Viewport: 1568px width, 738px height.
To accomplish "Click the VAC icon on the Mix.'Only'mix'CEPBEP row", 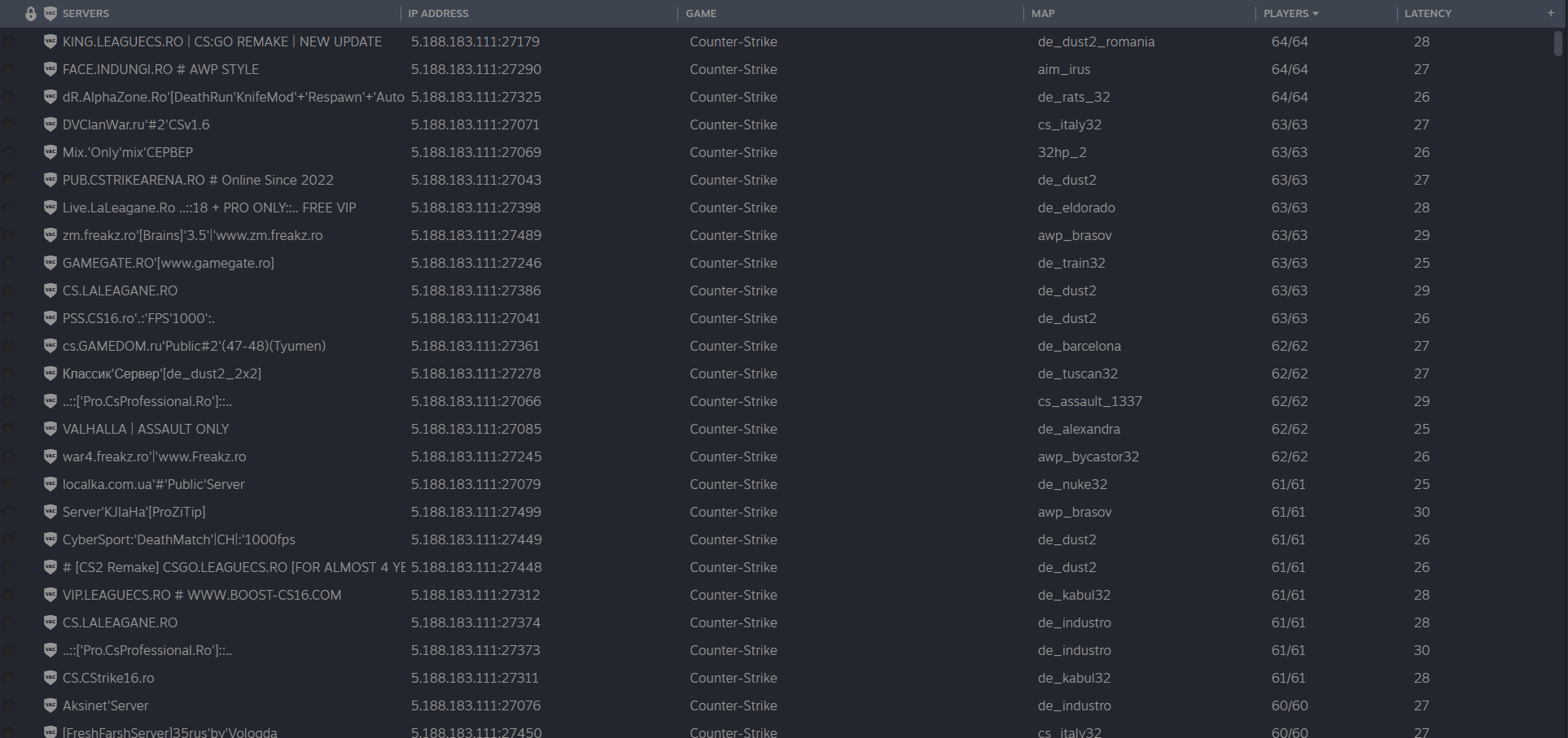I will (50, 152).
